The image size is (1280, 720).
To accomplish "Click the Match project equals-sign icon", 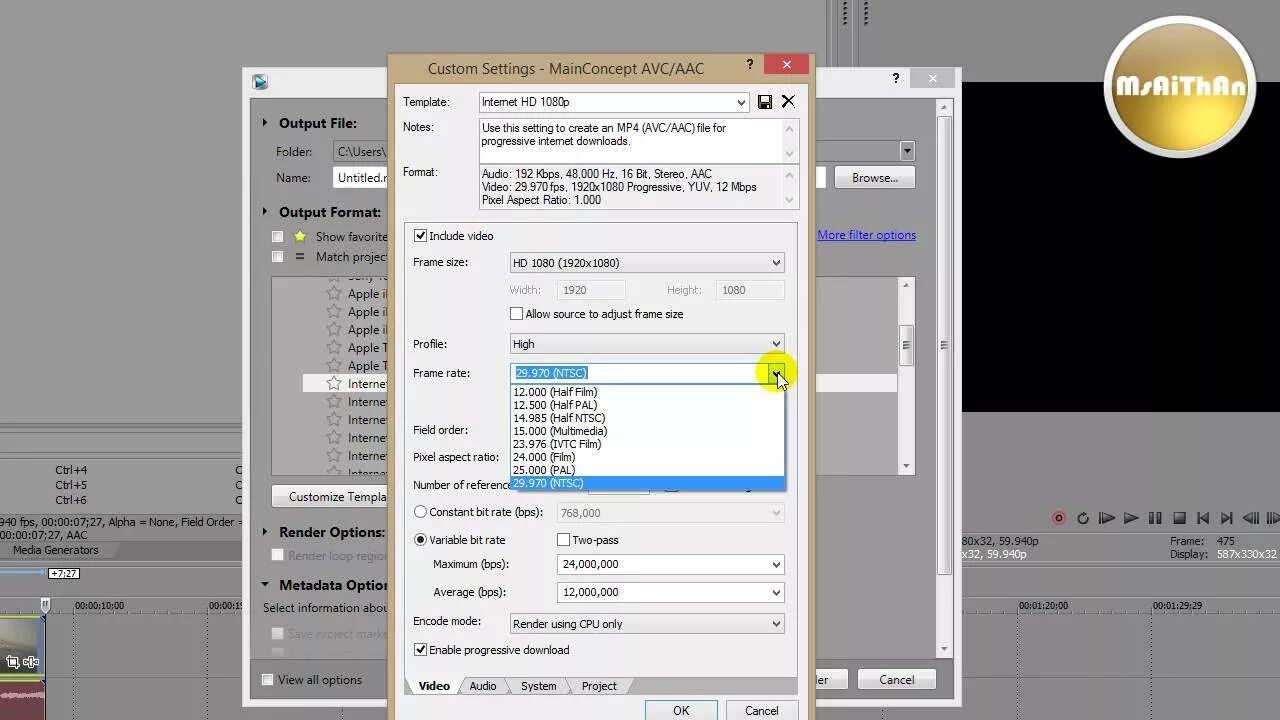I will click(300, 257).
